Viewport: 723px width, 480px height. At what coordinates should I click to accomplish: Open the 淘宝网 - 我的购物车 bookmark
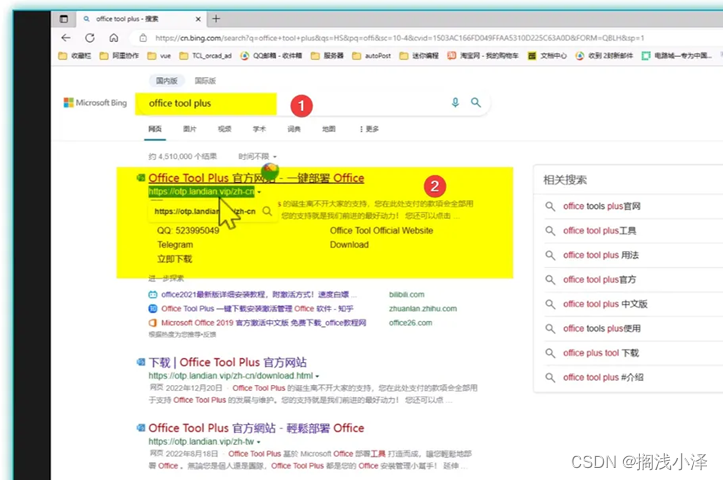tap(483, 56)
